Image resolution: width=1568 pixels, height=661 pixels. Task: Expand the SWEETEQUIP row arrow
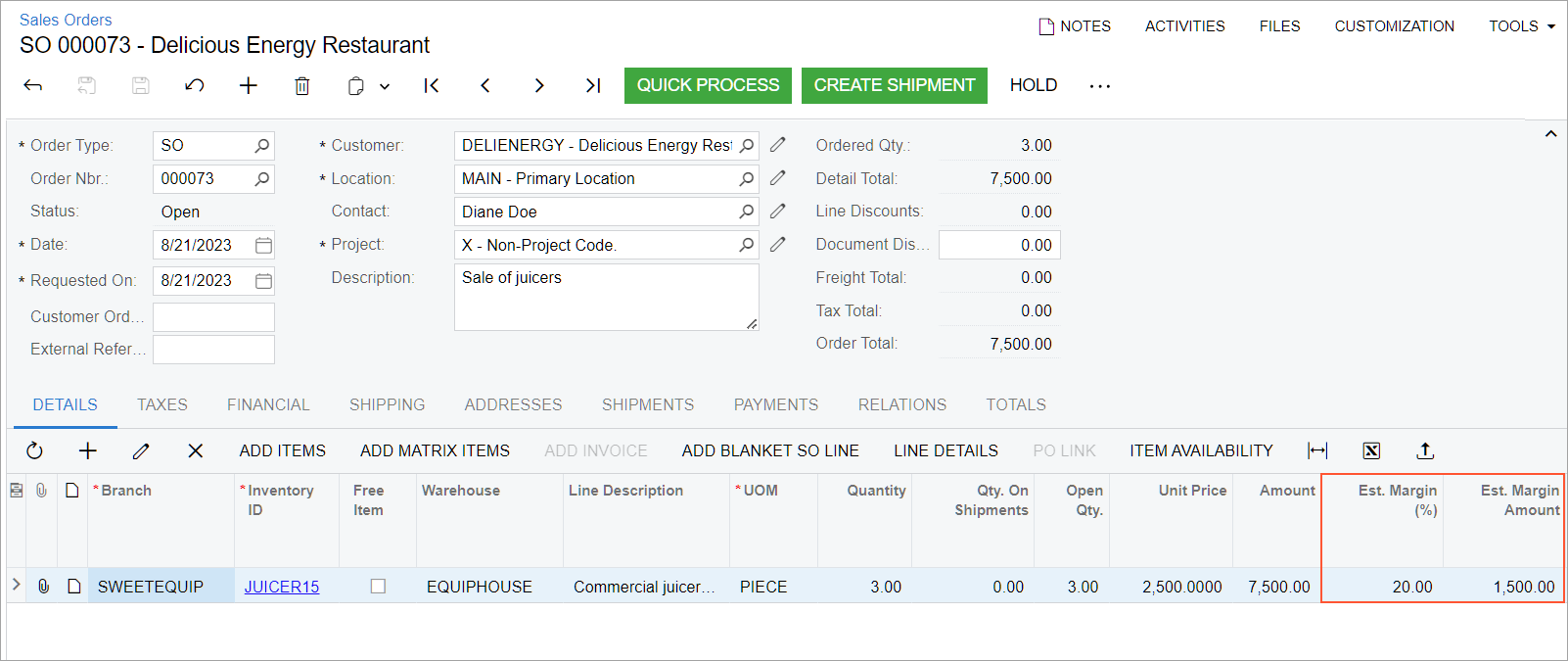click(16, 585)
